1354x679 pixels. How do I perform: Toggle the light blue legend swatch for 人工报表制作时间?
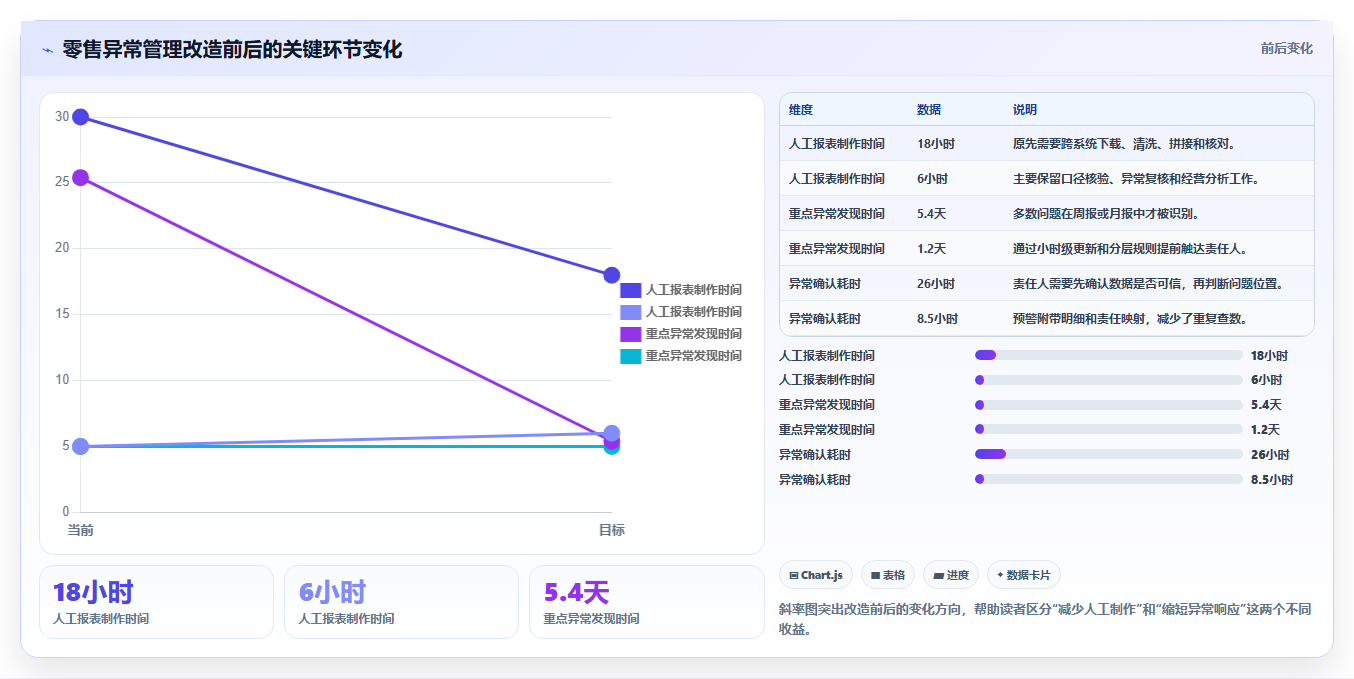click(630, 312)
